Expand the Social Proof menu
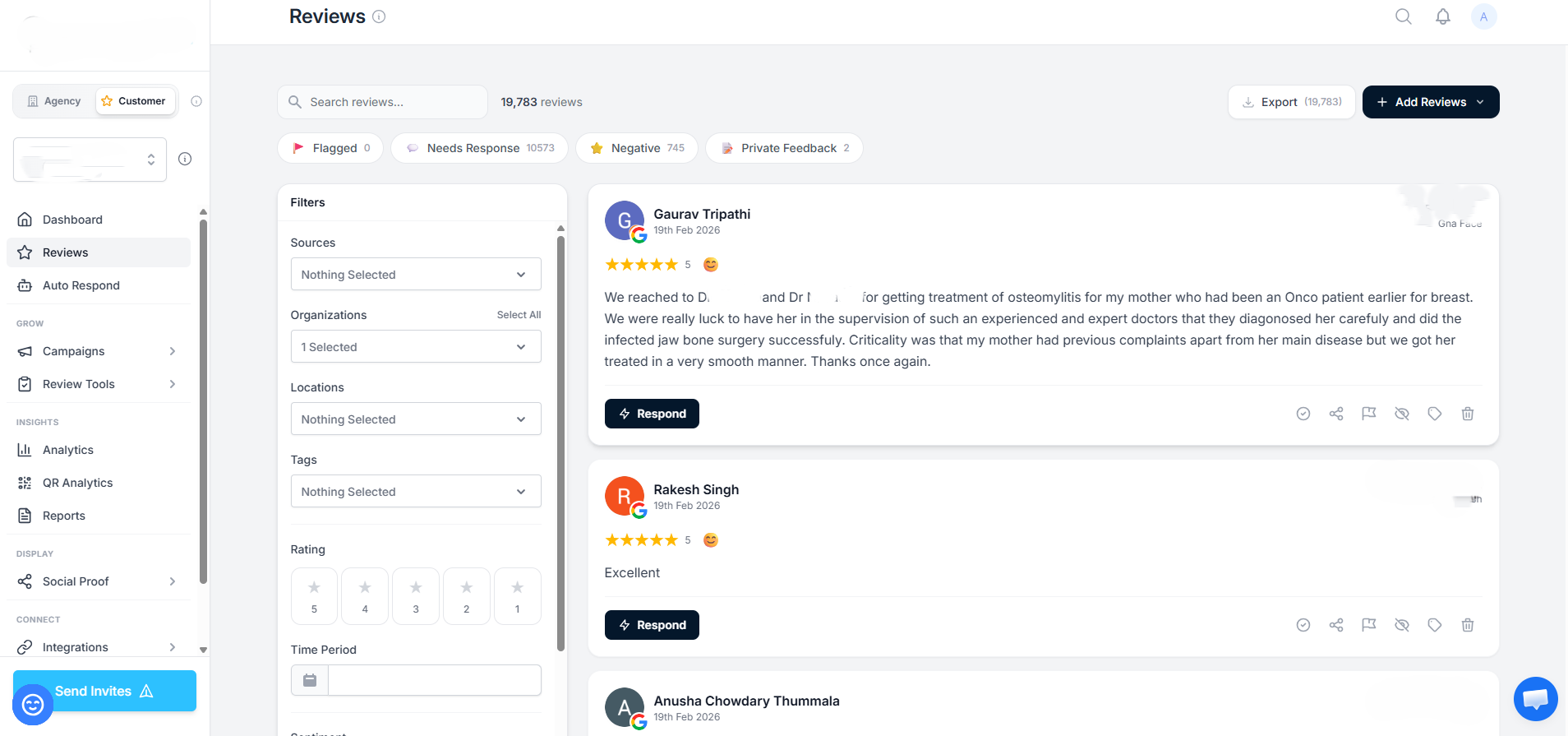This screenshot has height=736, width=1568. 99,581
